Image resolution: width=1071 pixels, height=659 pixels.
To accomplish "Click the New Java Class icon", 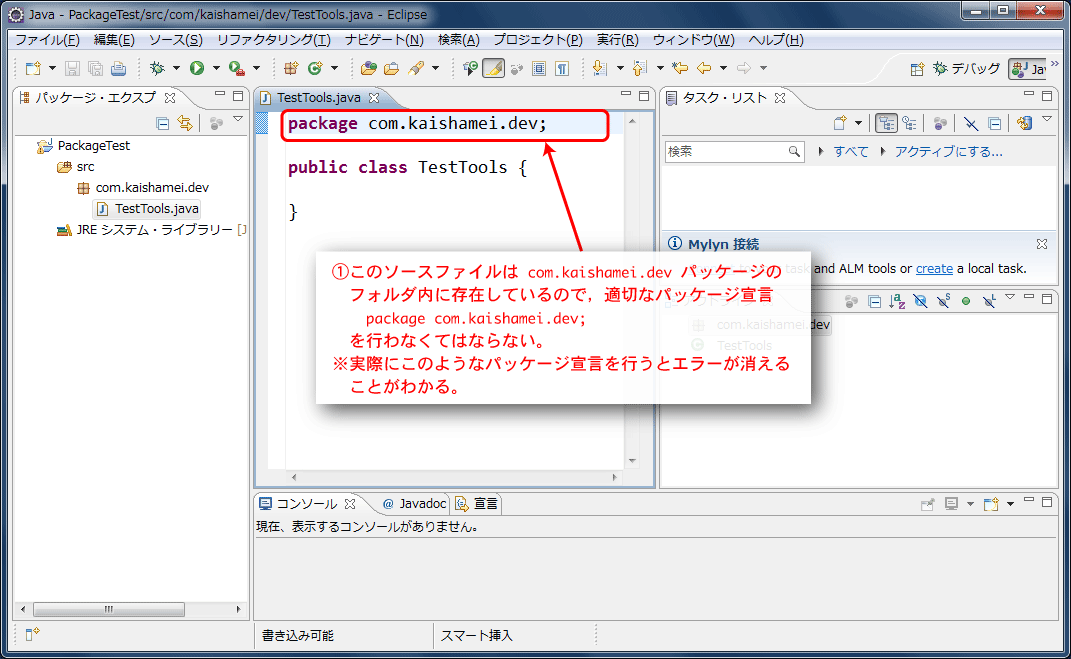I will (x=315, y=68).
